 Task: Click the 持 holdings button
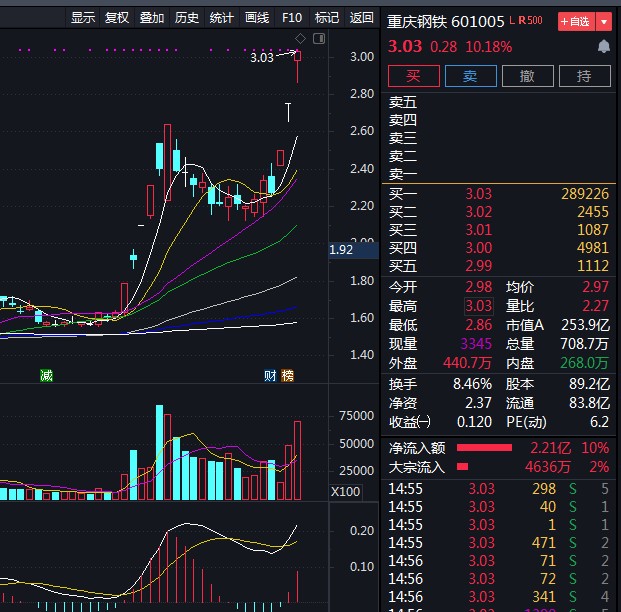tap(585, 76)
